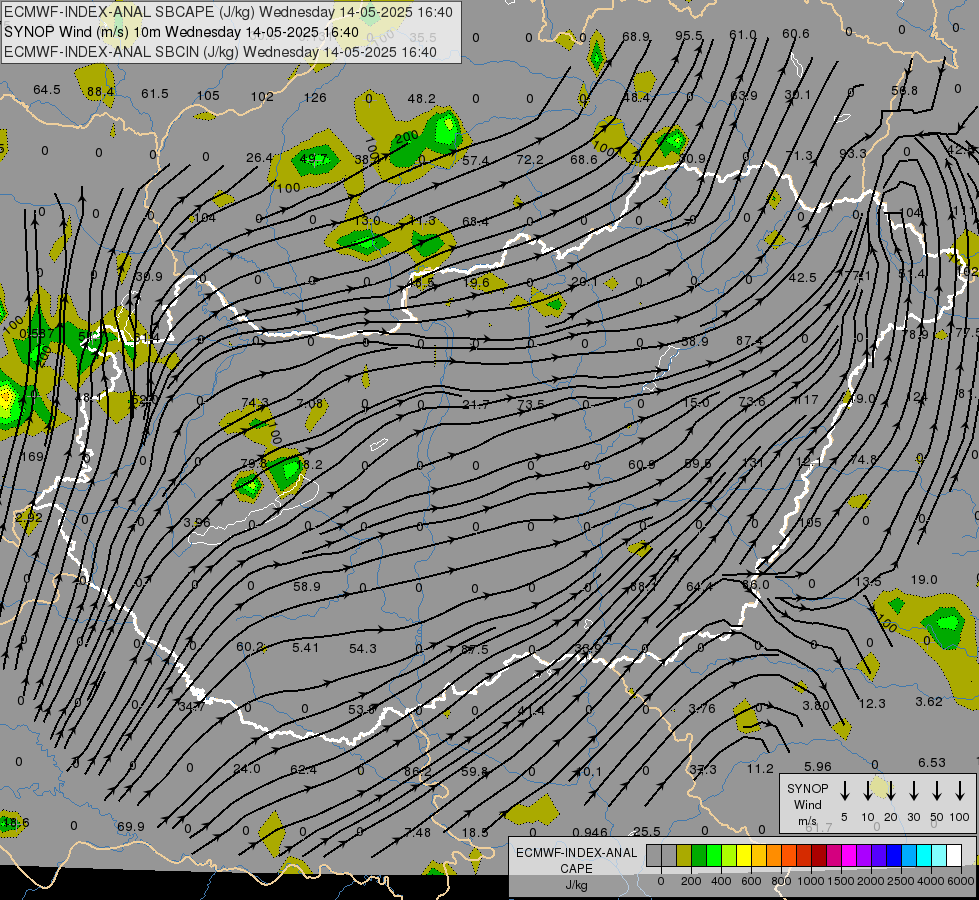Pick the bright magenta swatch in CAPE scale
This screenshot has width=979, height=900.
pos(849,856)
